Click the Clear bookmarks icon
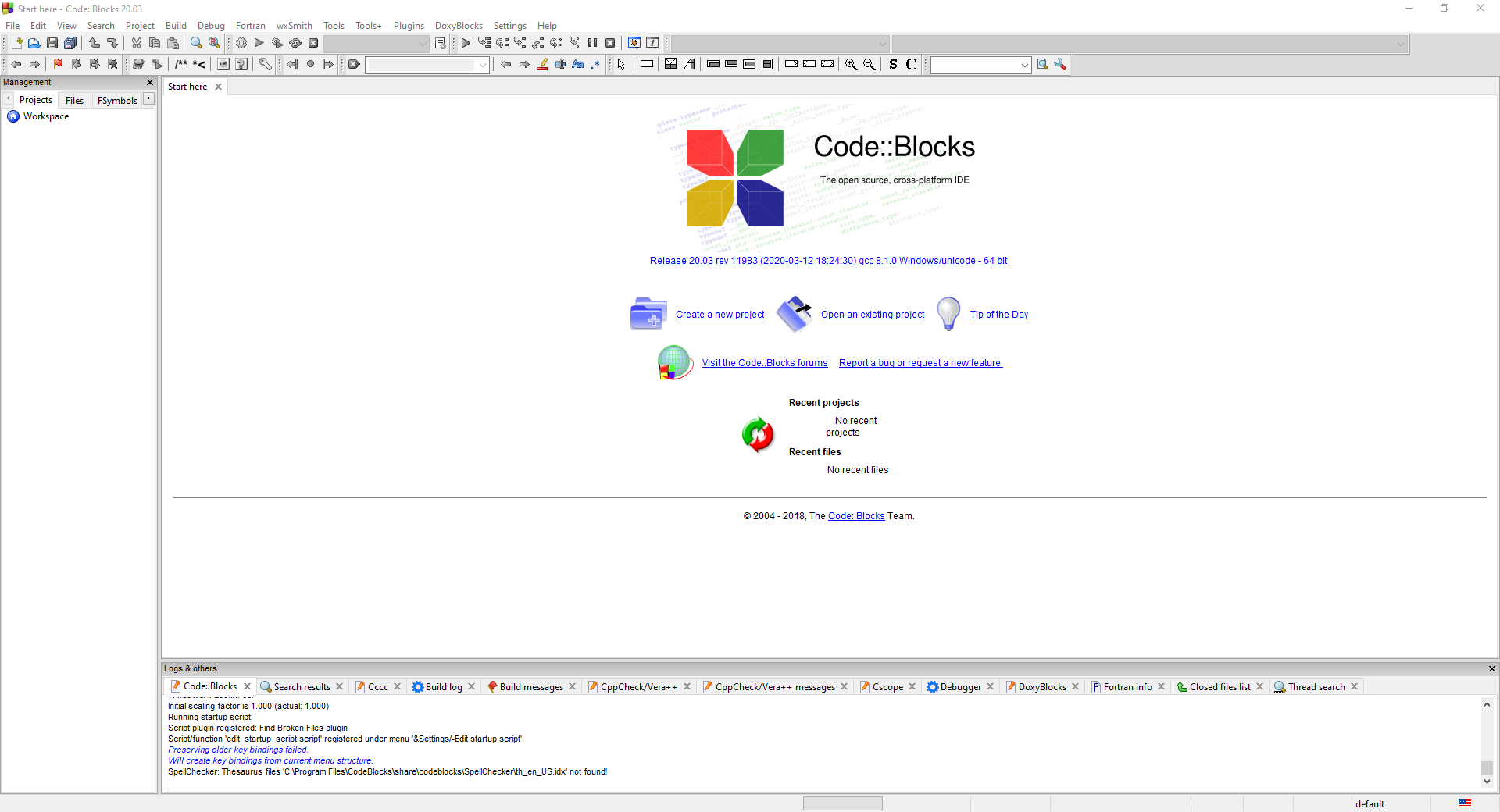The image size is (1500, 812). 112,64
